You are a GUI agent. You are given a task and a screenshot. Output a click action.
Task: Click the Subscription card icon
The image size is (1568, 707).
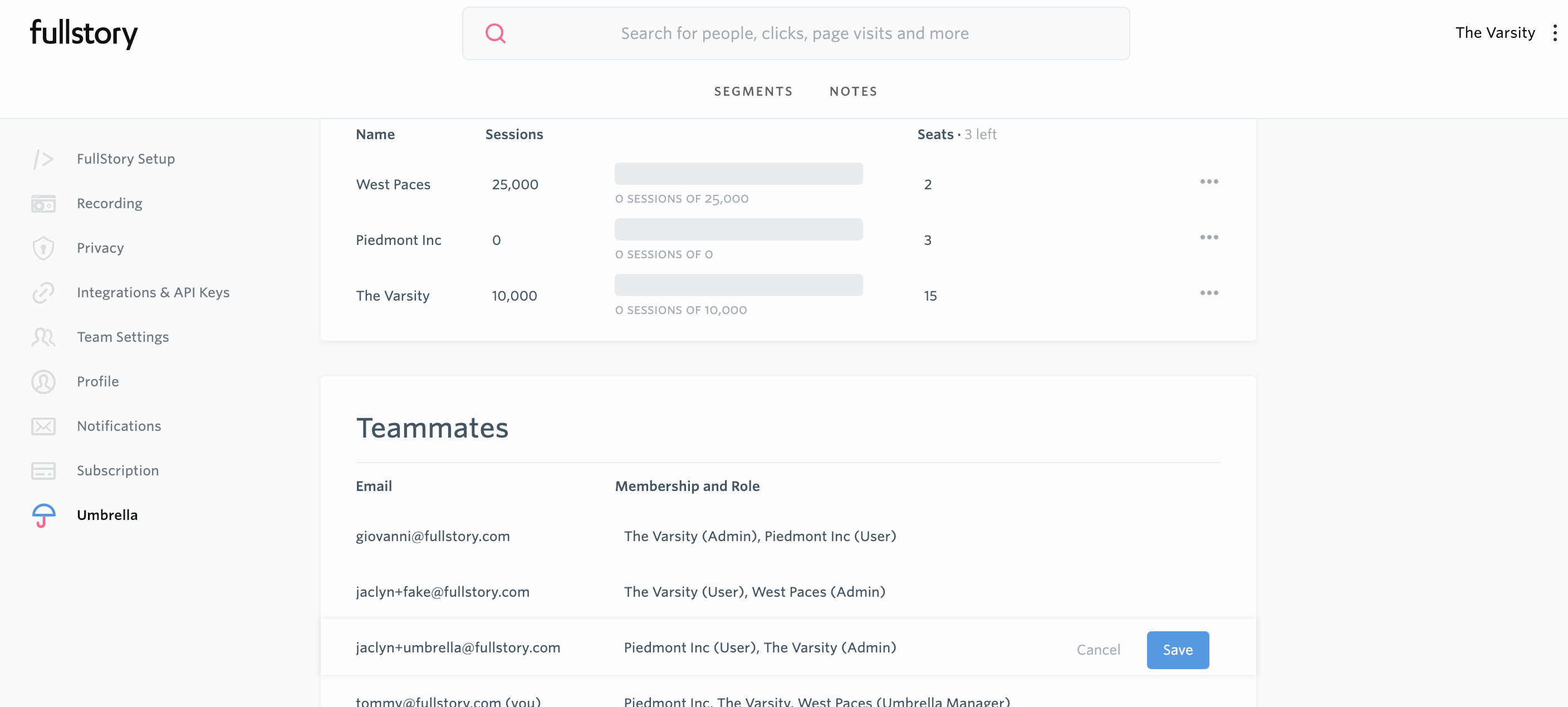(43, 470)
